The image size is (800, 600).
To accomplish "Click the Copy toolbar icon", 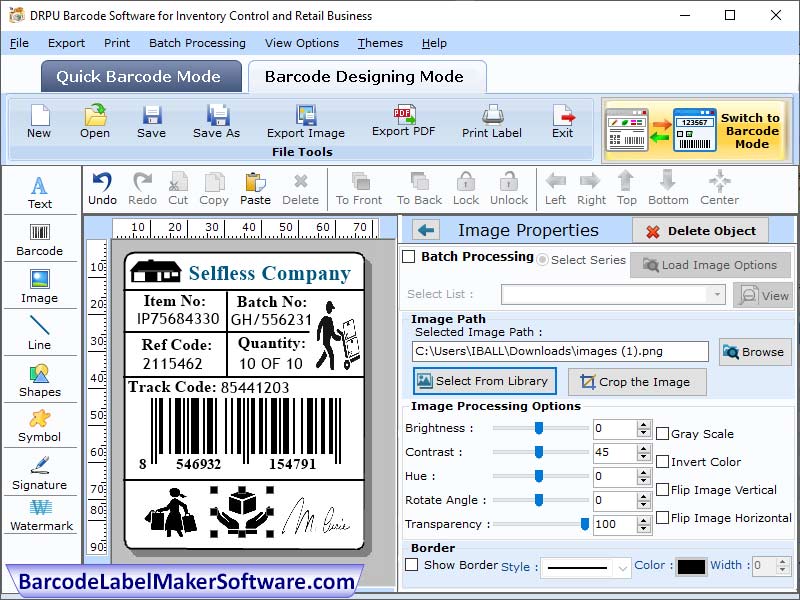I will [214, 189].
